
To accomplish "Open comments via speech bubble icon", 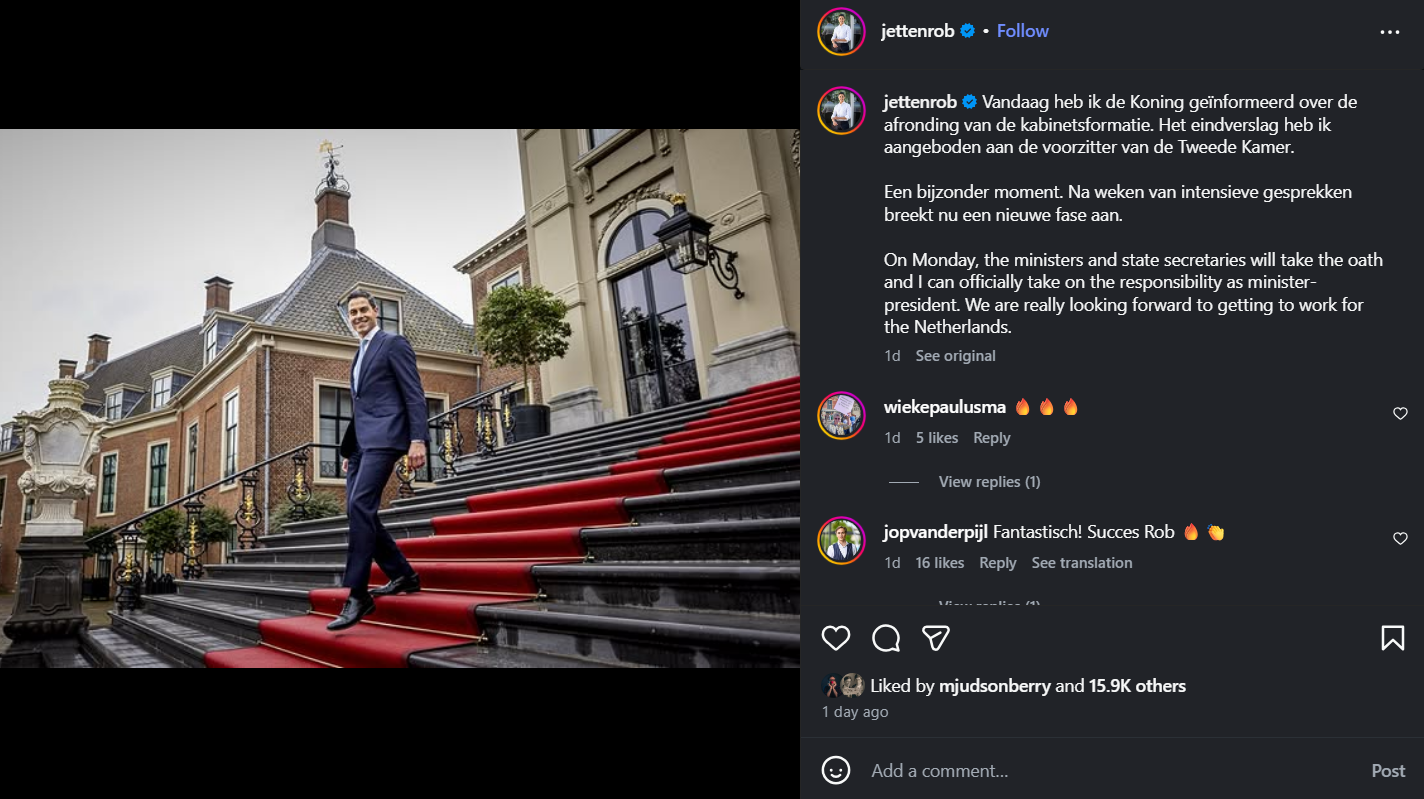I will coord(886,638).
